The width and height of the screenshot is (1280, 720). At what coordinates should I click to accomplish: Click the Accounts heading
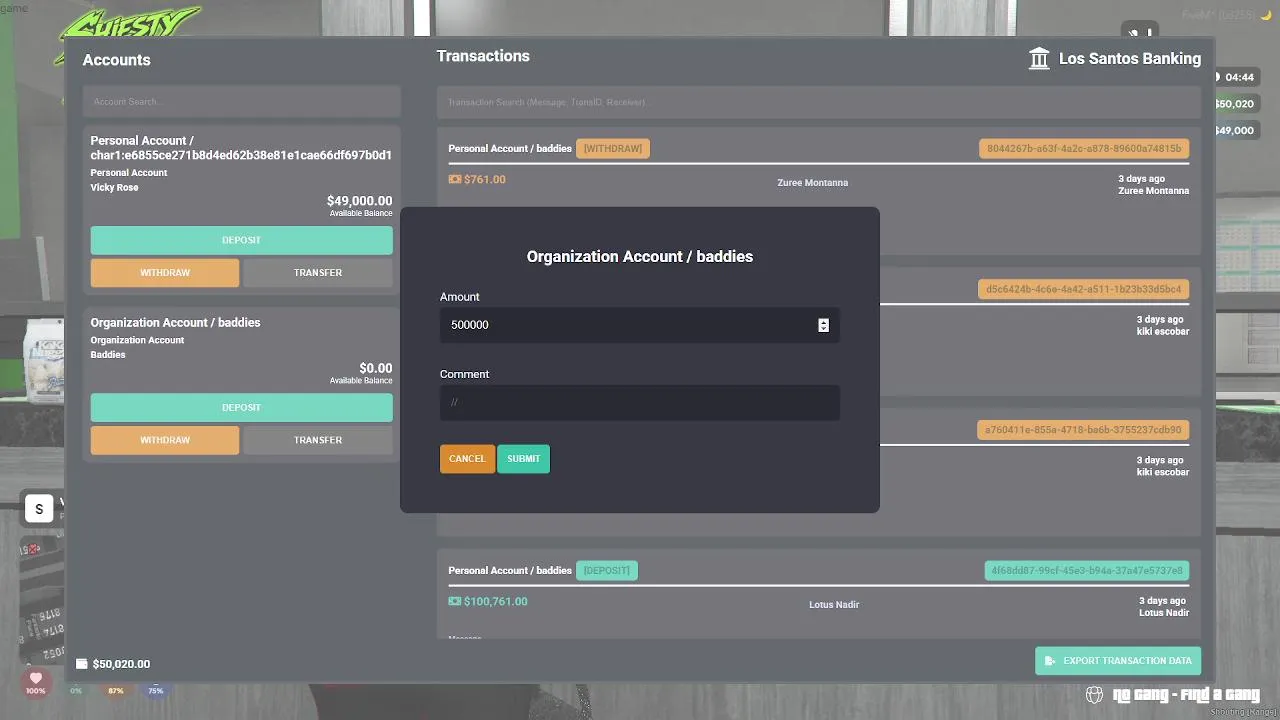pos(116,60)
